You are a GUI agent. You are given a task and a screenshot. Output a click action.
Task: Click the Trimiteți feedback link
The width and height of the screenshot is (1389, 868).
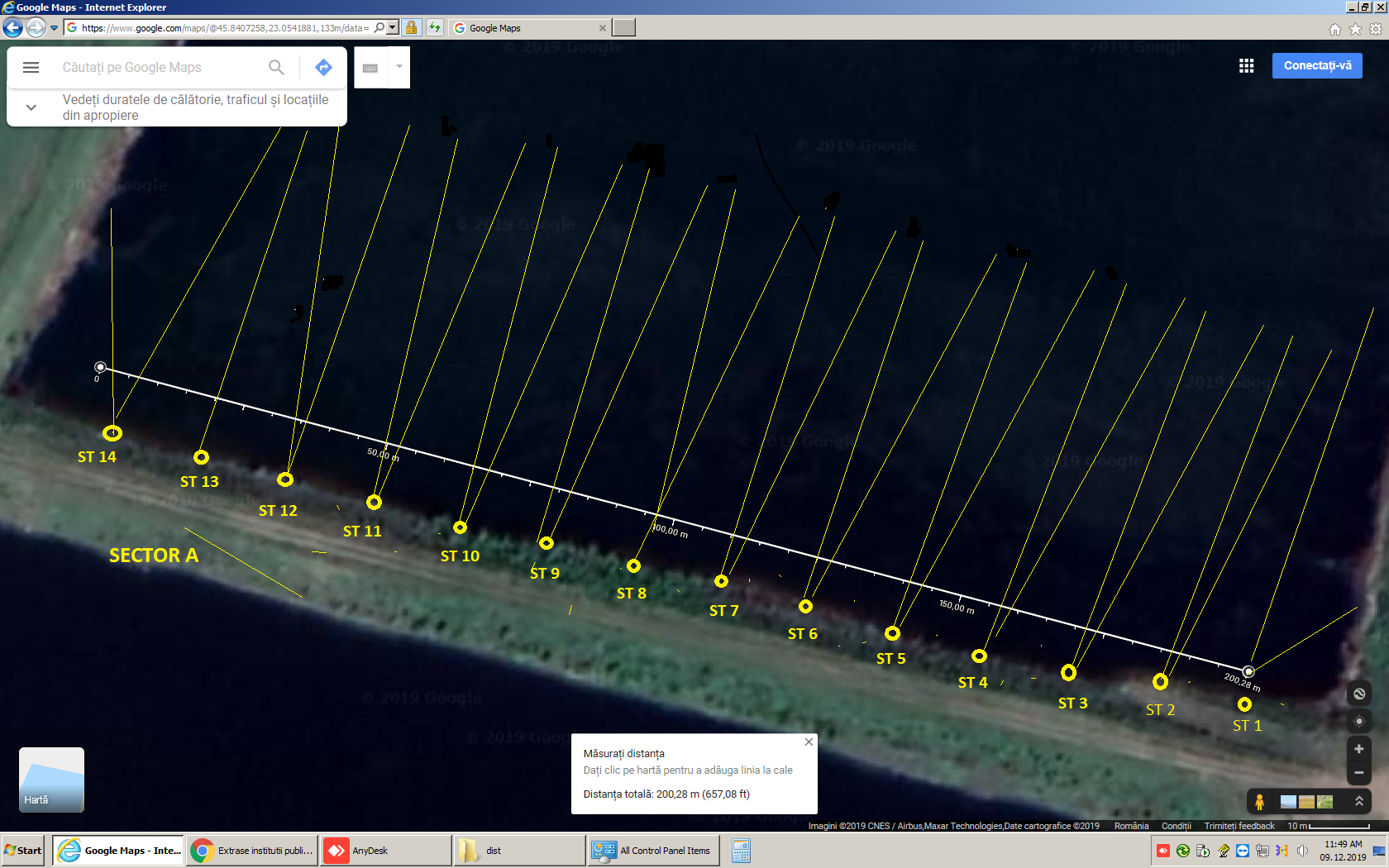pos(1239,826)
